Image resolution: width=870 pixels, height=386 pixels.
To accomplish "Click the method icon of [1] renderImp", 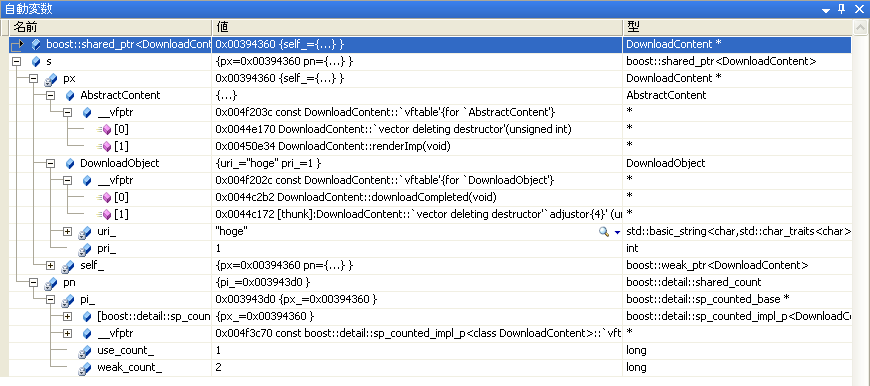I will (104, 146).
